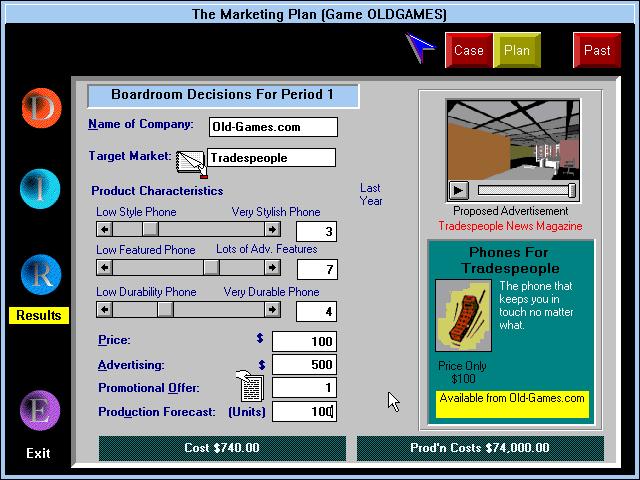The width and height of the screenshot is (640, 480).
Task: Click the phone image in the advertisement
Action: point(463,315)
